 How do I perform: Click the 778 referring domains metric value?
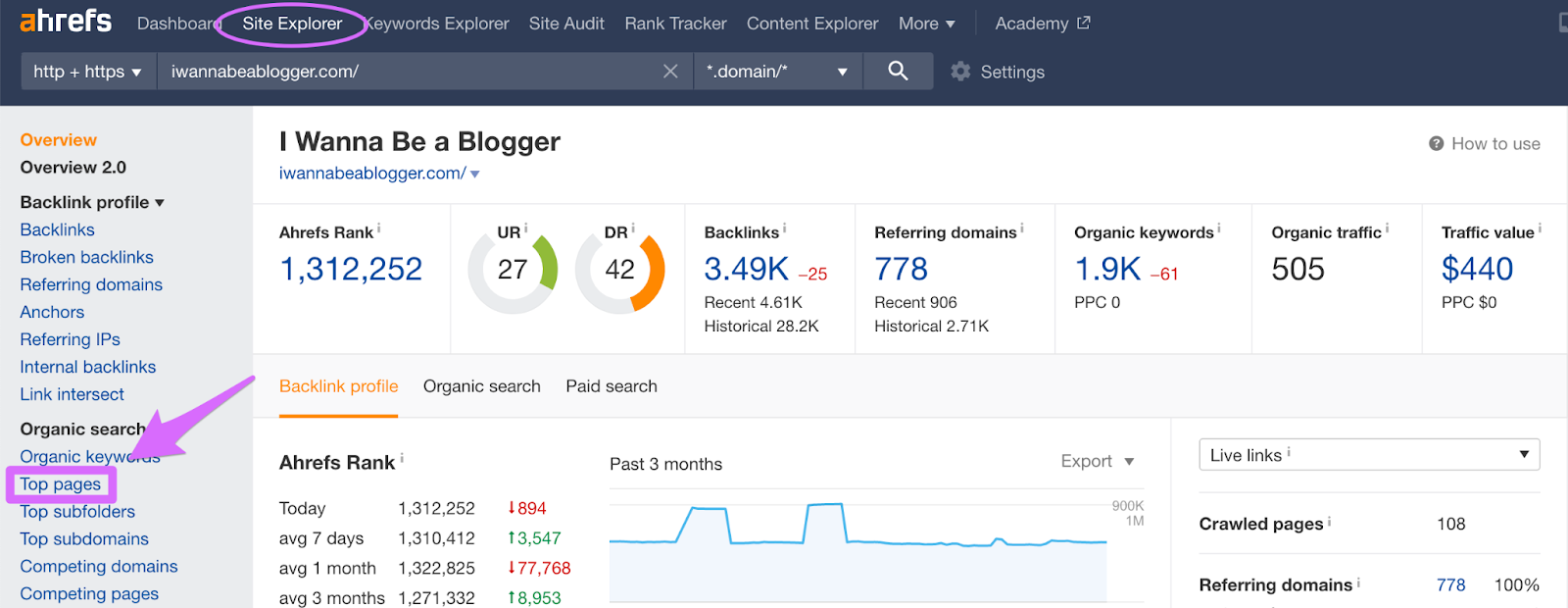[901, 269]
